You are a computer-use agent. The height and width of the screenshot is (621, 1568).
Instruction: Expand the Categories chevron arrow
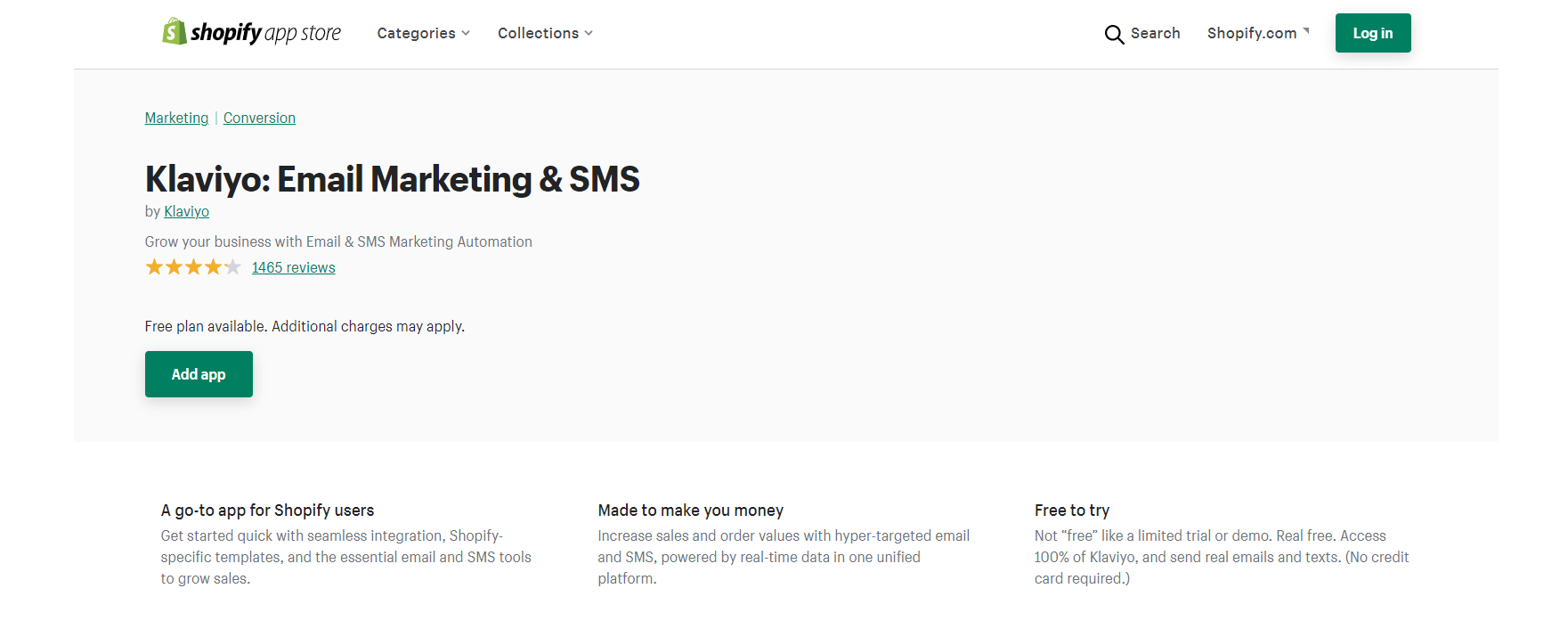tap(466, 34)
